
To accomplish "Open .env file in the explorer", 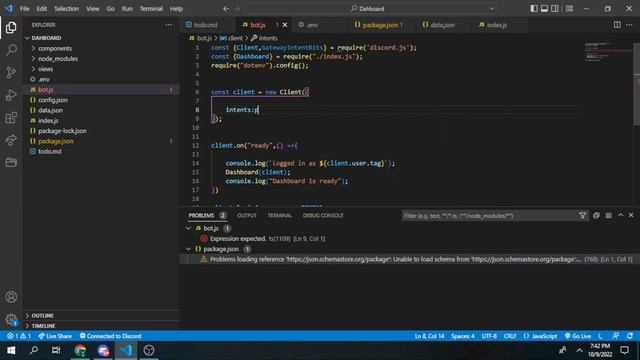I will [100, 79].
